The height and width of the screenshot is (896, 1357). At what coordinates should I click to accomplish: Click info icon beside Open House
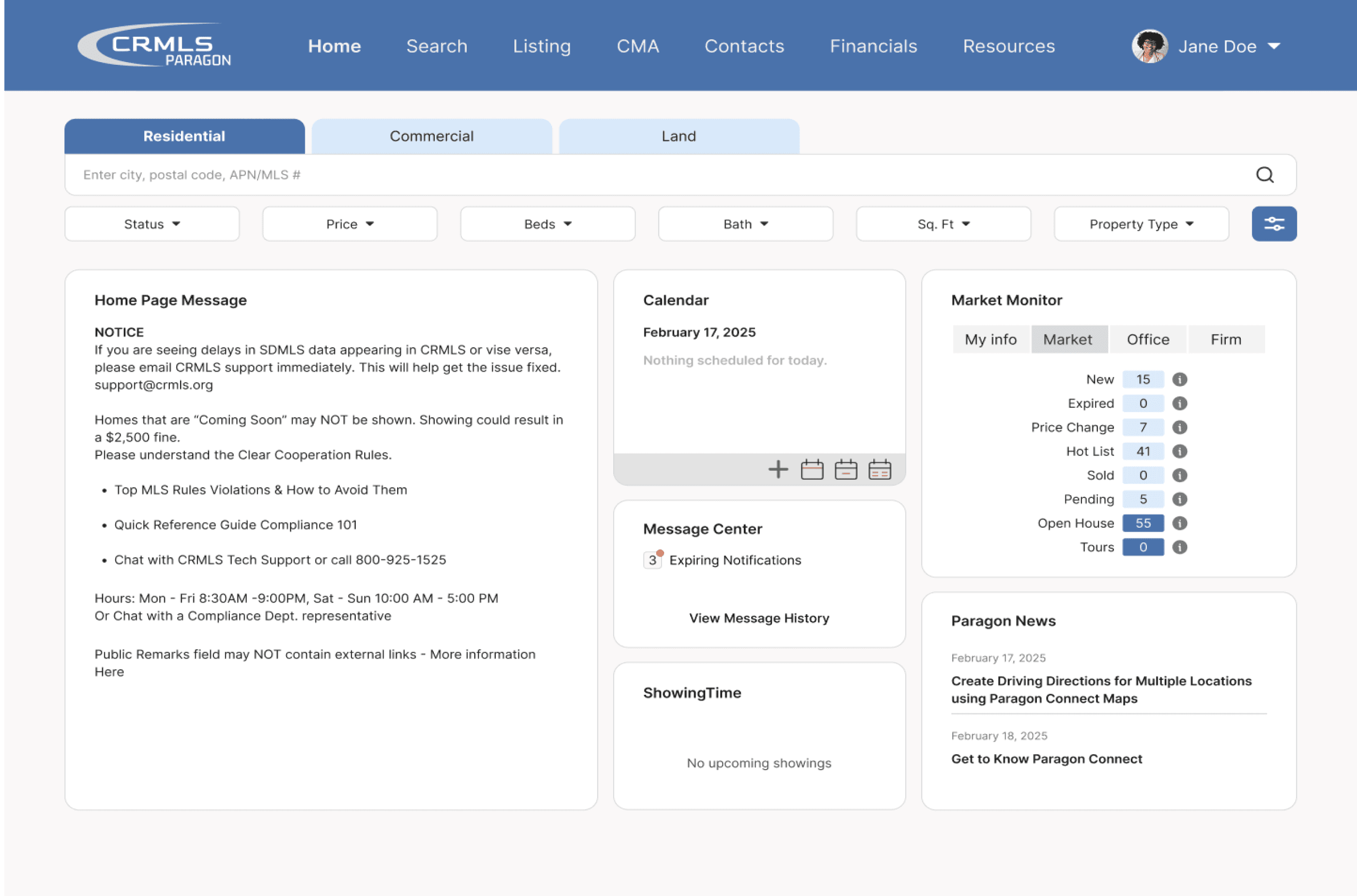[x=1179, y=523]
